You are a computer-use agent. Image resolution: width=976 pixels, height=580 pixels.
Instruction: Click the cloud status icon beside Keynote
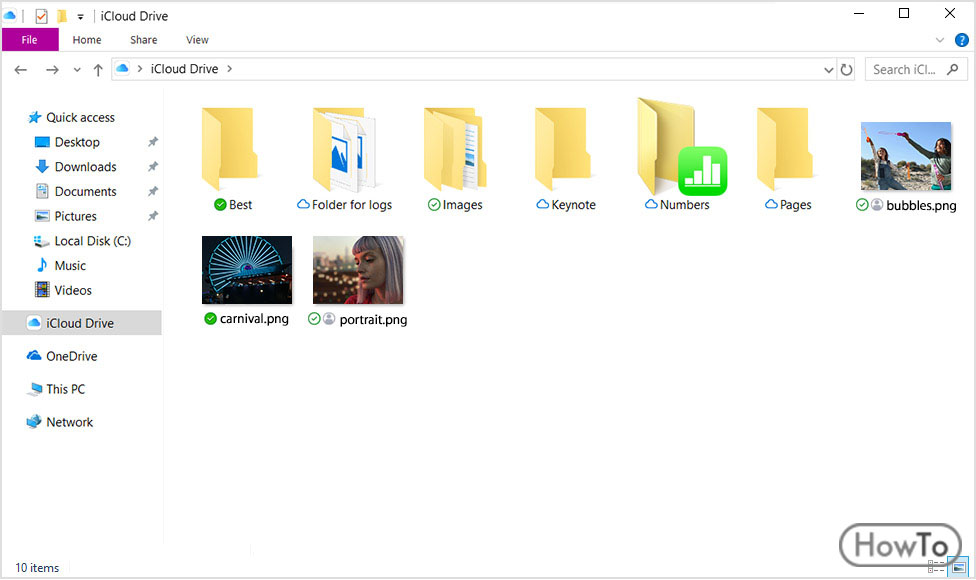(543, 204)
